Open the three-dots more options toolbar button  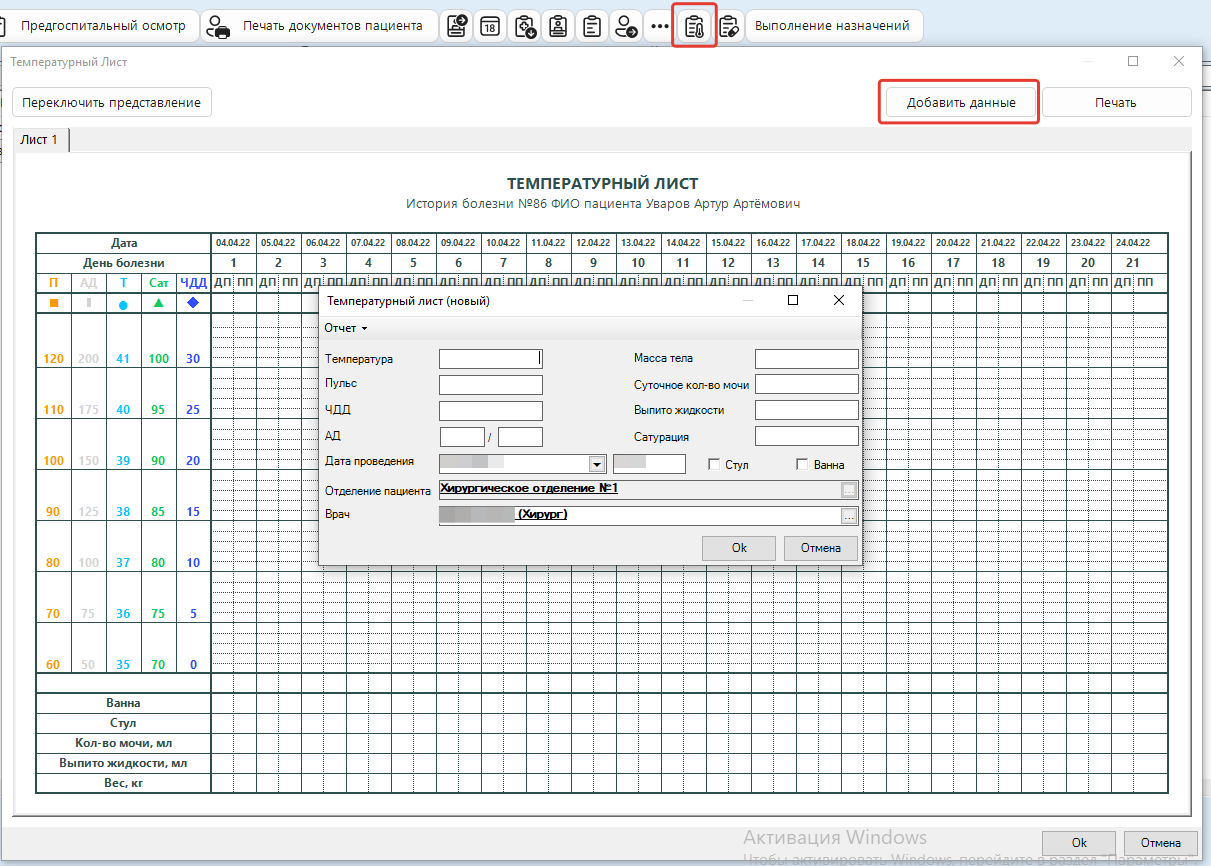[x=659, y=26]
